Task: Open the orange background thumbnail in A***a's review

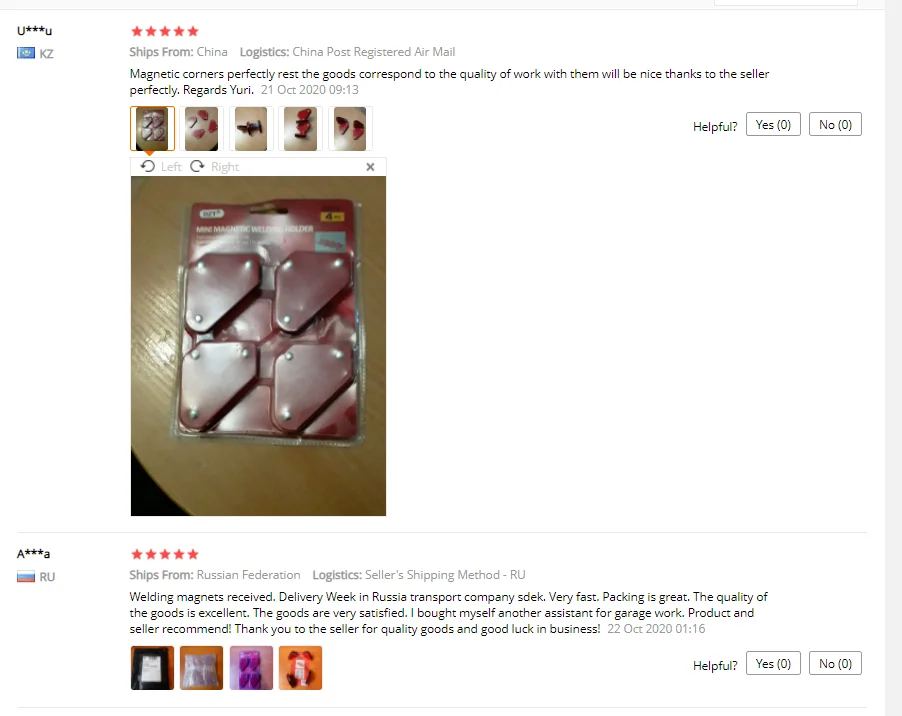Action: coord(300,668)
